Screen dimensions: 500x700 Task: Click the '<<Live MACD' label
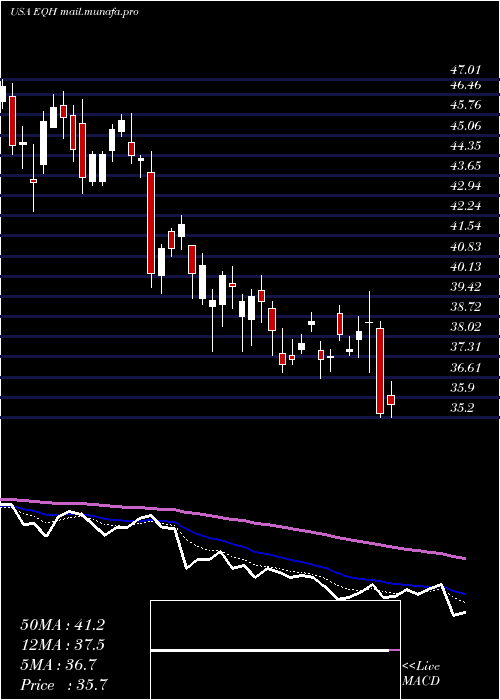pyautogui.click(x=421, y=674)
